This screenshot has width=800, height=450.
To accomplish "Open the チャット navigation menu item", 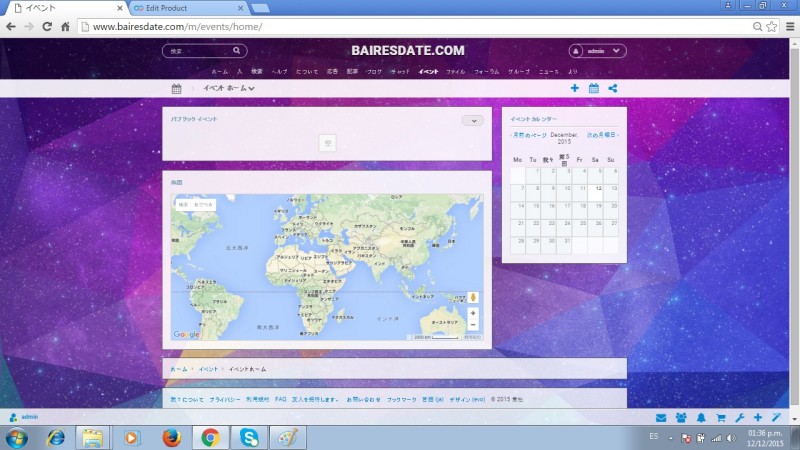I will 400,72.
